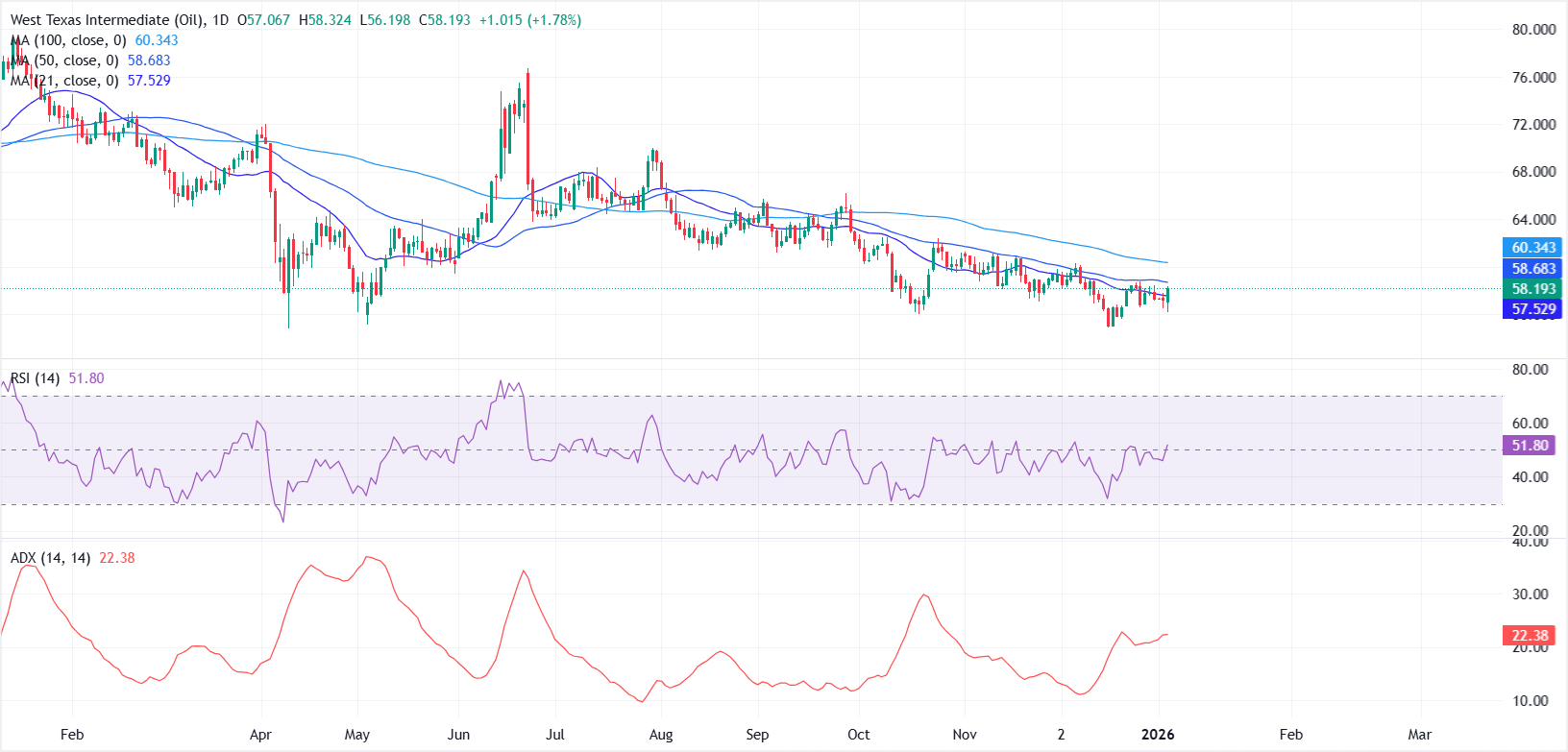
Task: Select the MA 100 indicator legend label
Action: [68, 40]
